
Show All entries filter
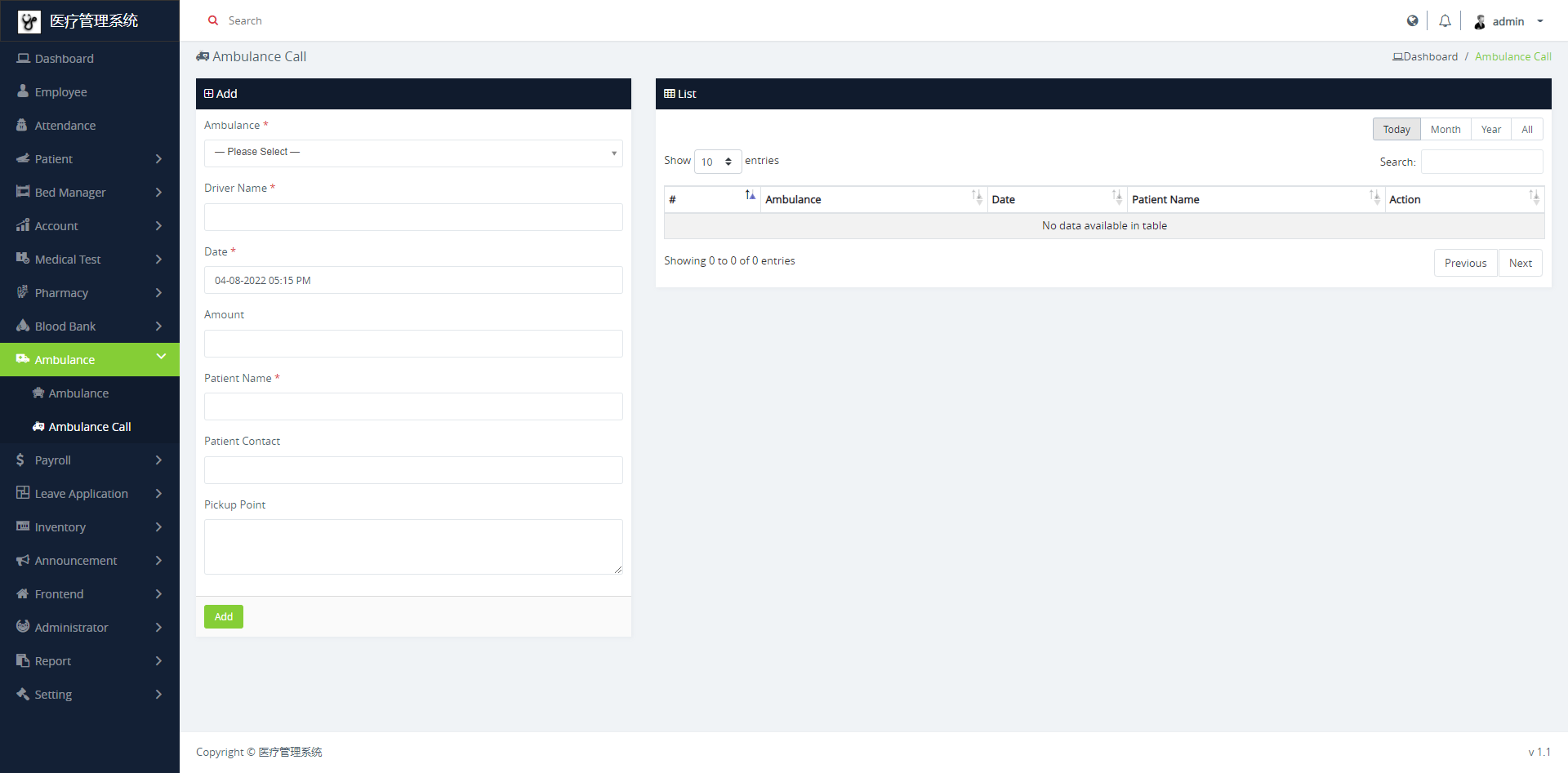1526,130
